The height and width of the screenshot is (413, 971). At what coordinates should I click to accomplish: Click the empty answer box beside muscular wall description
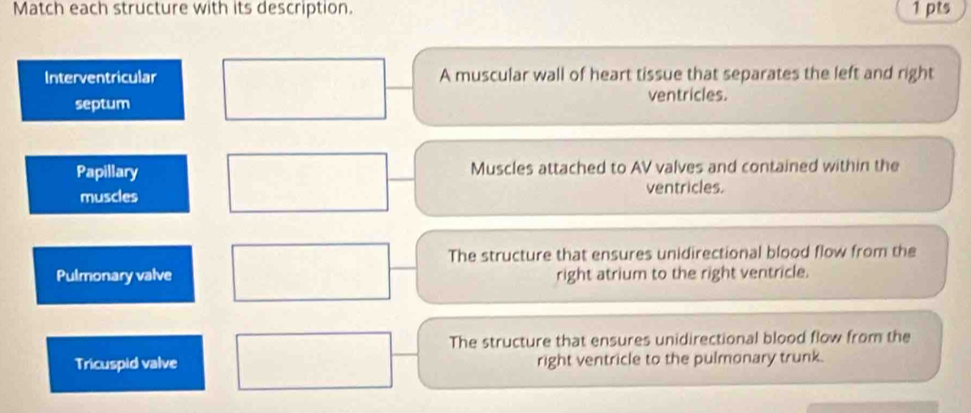(x=305, y=89)
